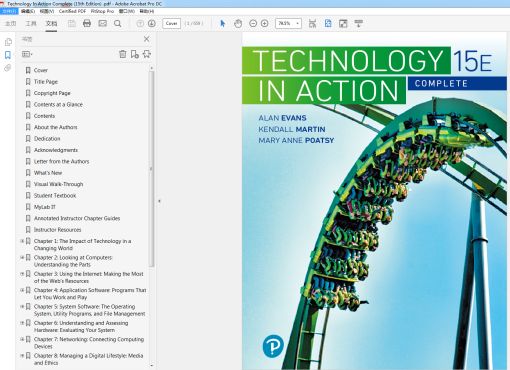Open the PitStop Pro menu
The image size is (510, 370).
102,11
